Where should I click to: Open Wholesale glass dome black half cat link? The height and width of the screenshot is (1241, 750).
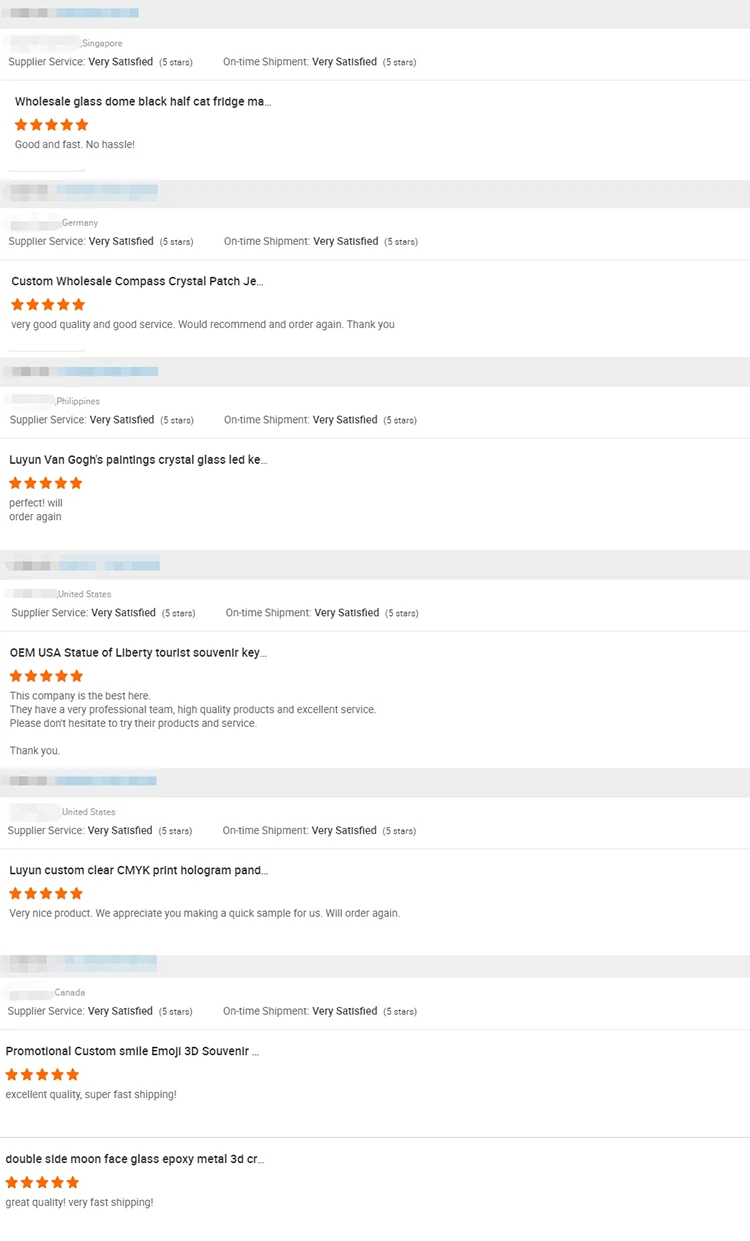pos(143,102)
